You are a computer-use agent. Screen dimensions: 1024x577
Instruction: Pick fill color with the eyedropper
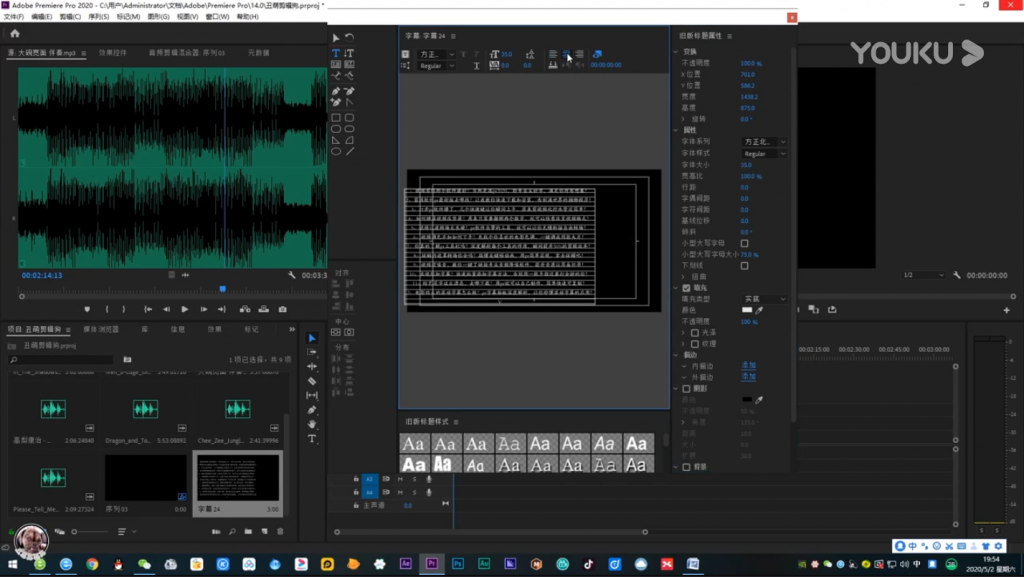[x=760, y=310]
